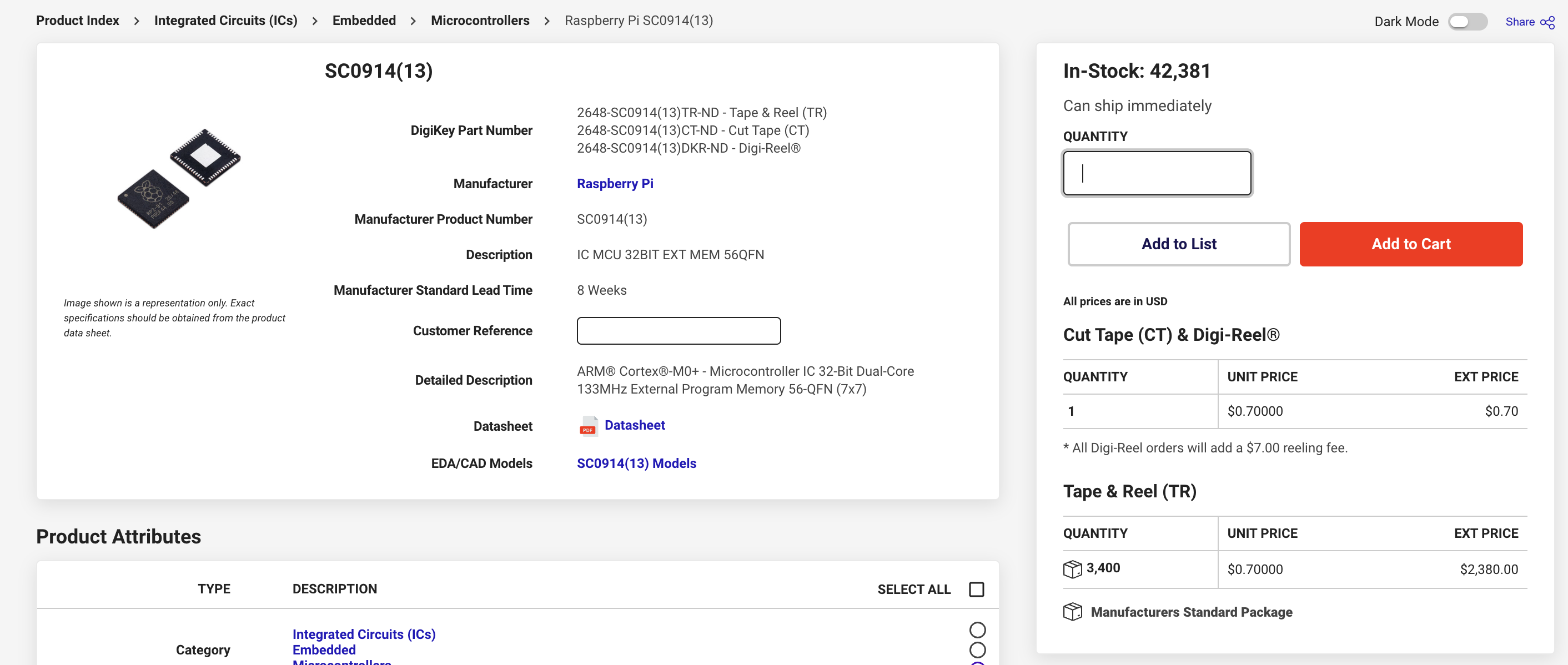The width and height of the screenshot is (1568, 665).
Task: Toggle Dark Mode switch
Action: pos(1467,22)
